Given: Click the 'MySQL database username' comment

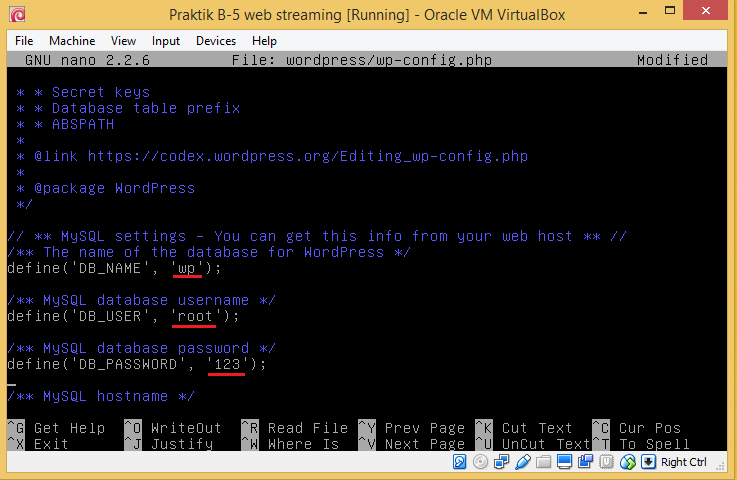Looking at the screenshot, I should click(141, 300).
